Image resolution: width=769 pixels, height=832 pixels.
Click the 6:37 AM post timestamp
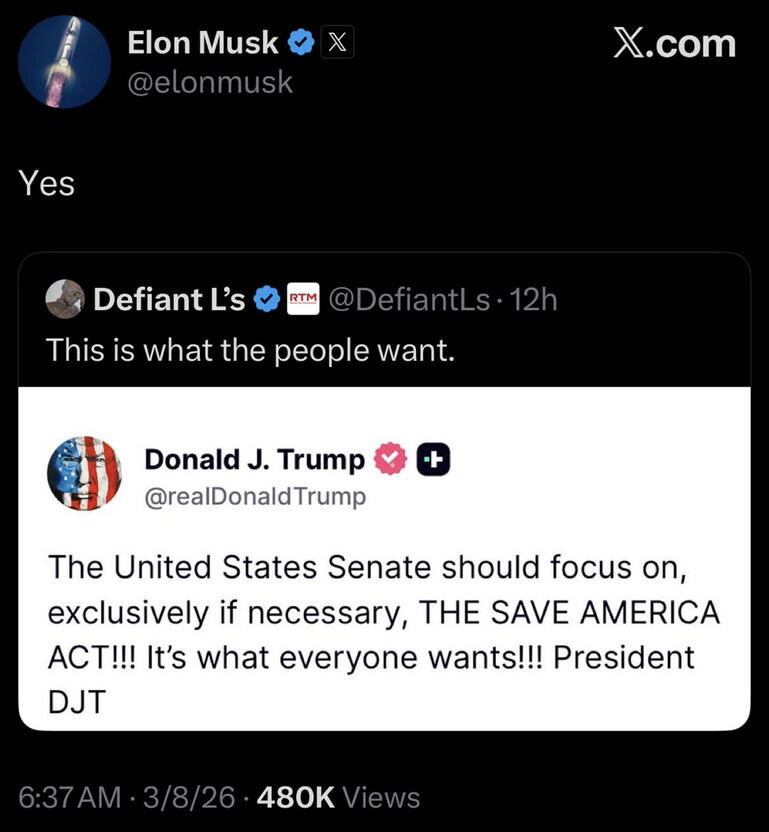(x=68, y=797)
